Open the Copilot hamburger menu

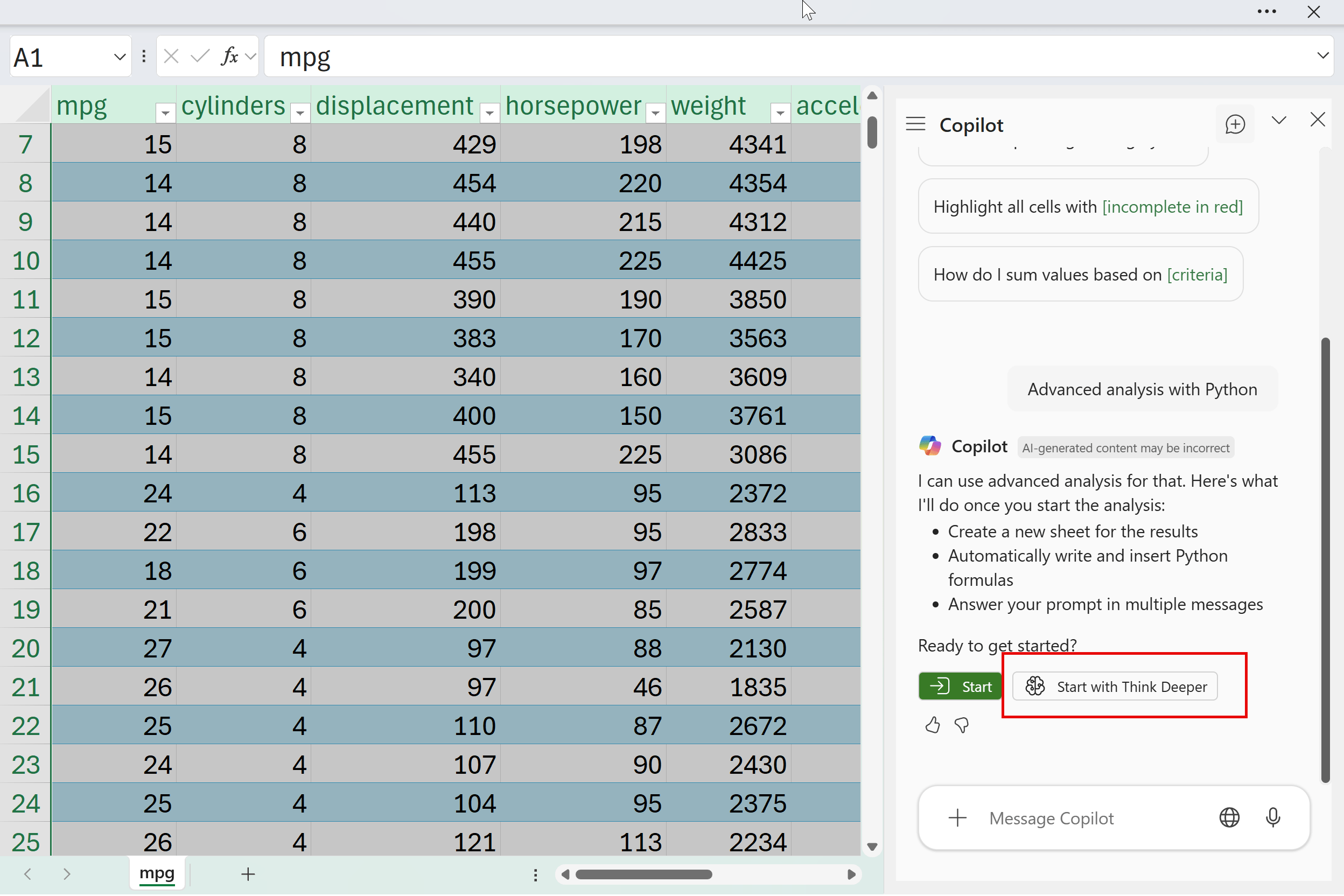(x=915, y=124)
